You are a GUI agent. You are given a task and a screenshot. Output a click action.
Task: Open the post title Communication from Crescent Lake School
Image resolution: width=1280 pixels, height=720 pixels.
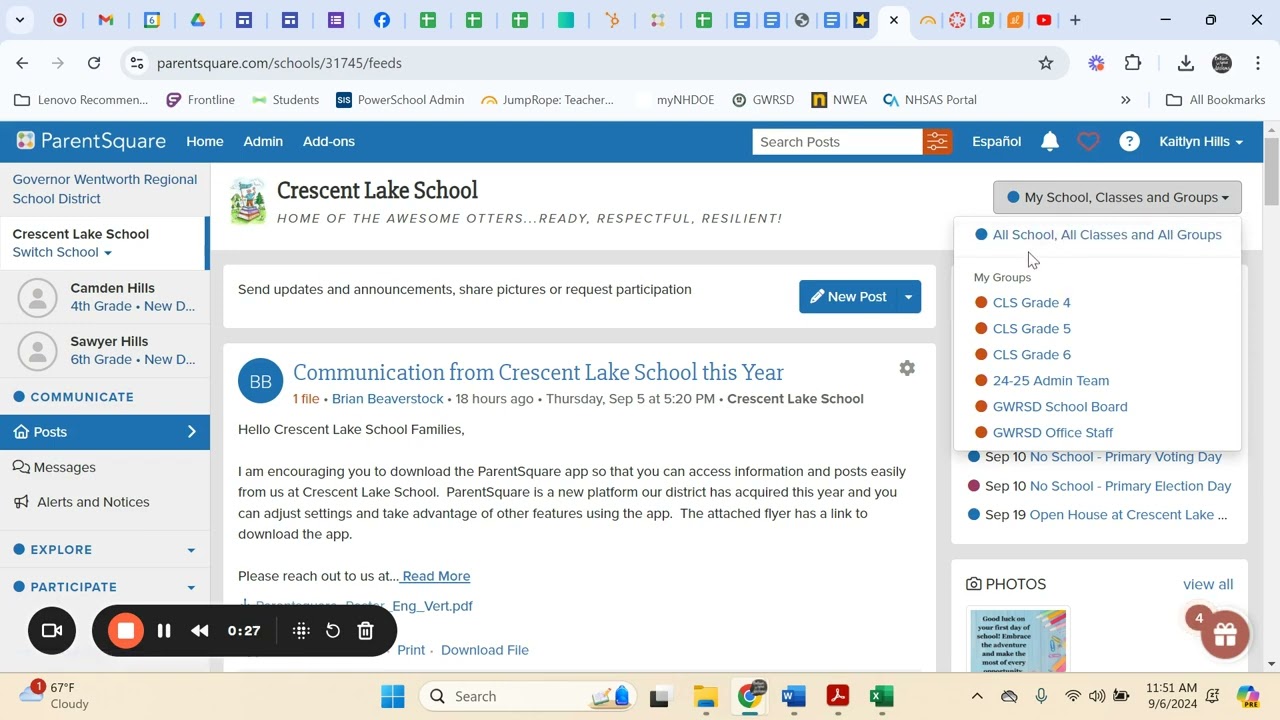tap(538, 372)
